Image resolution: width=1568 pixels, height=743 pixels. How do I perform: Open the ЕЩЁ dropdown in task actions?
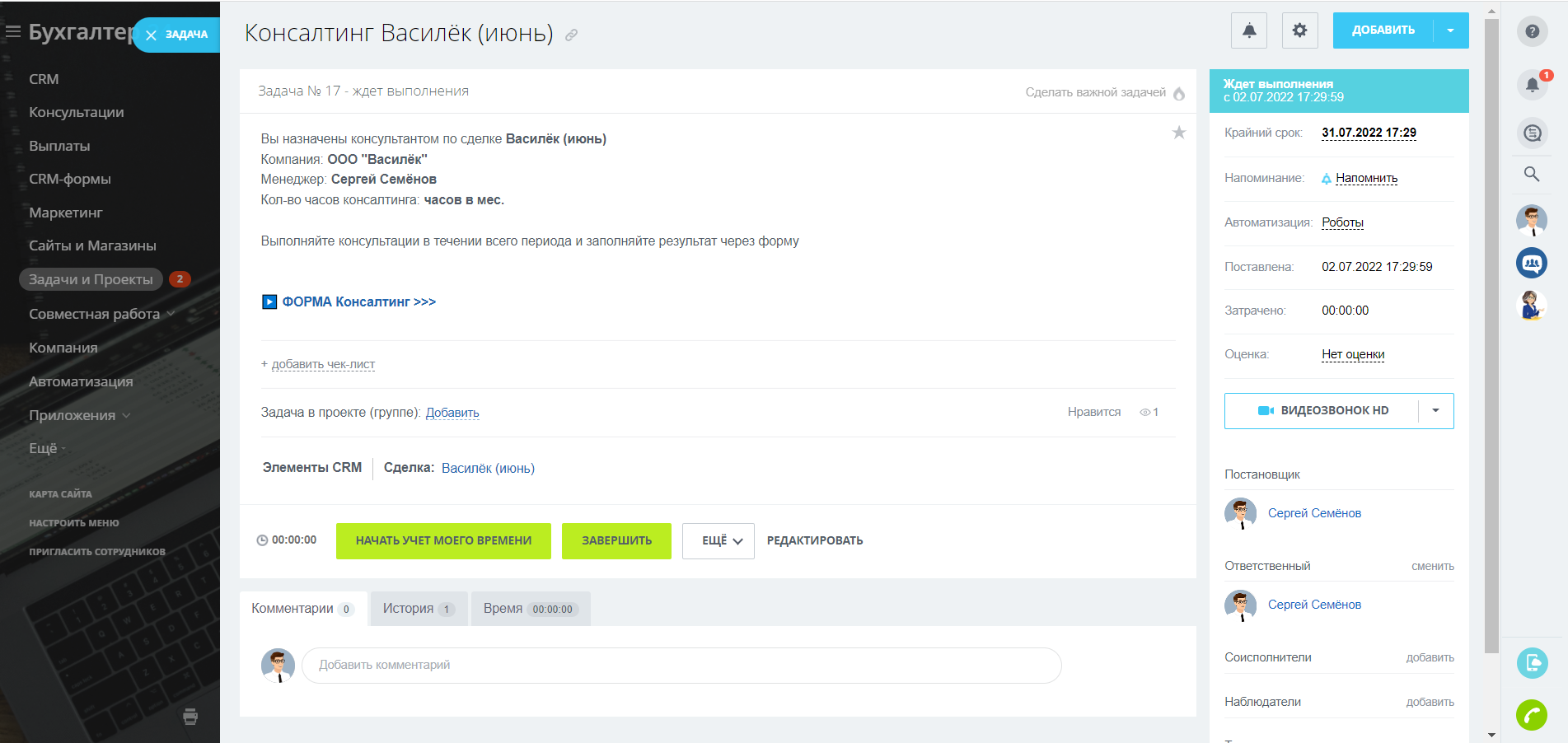pos(718,541)
